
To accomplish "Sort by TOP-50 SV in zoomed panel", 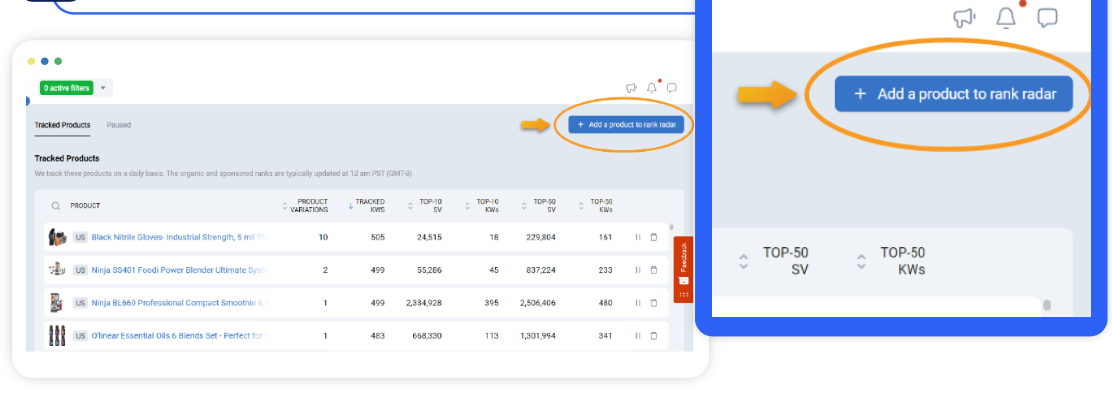I will tap(773, 261).
